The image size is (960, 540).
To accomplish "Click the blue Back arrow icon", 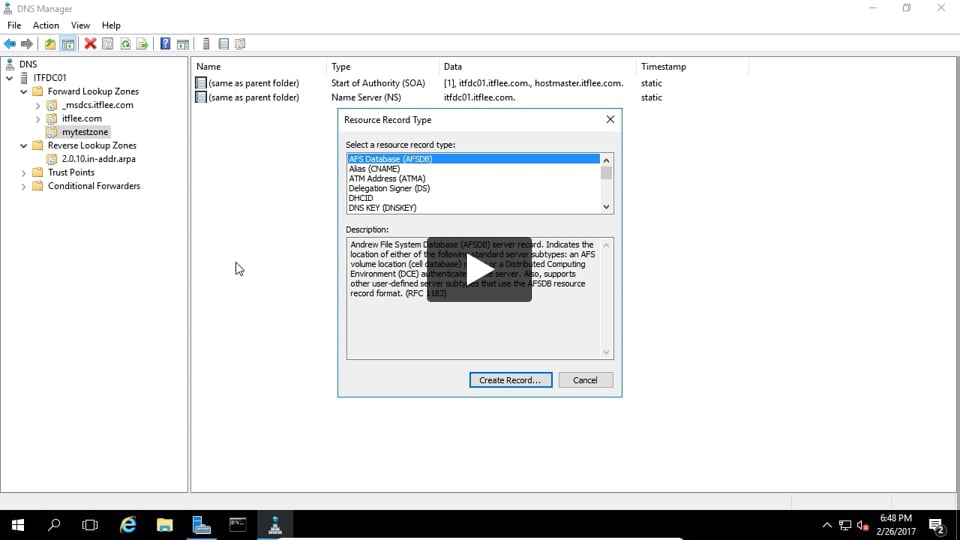I will pos(10,44).
